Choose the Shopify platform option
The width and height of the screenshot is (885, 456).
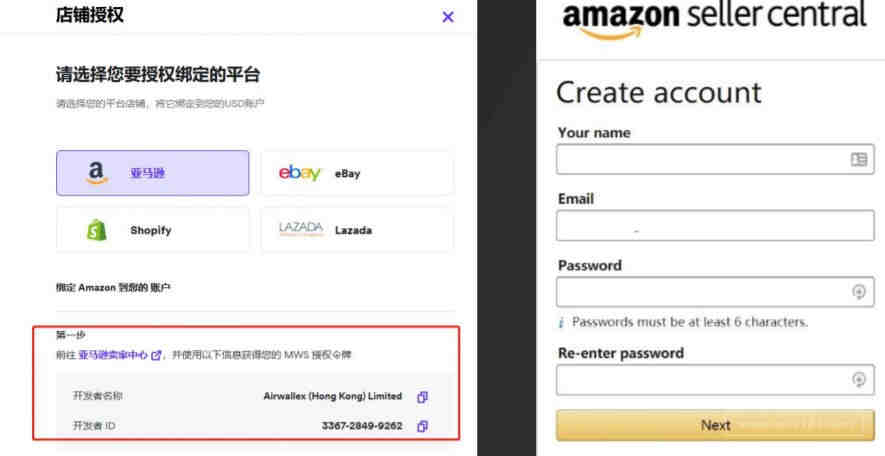click(152, 230)
